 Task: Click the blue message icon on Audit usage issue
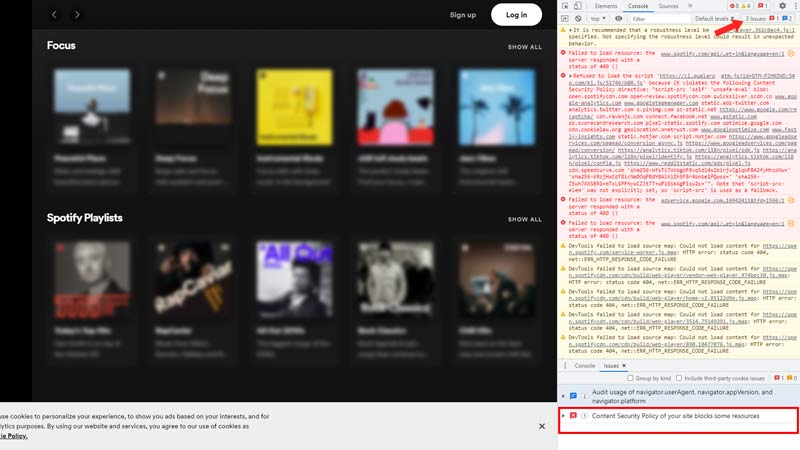coord(573,396)
